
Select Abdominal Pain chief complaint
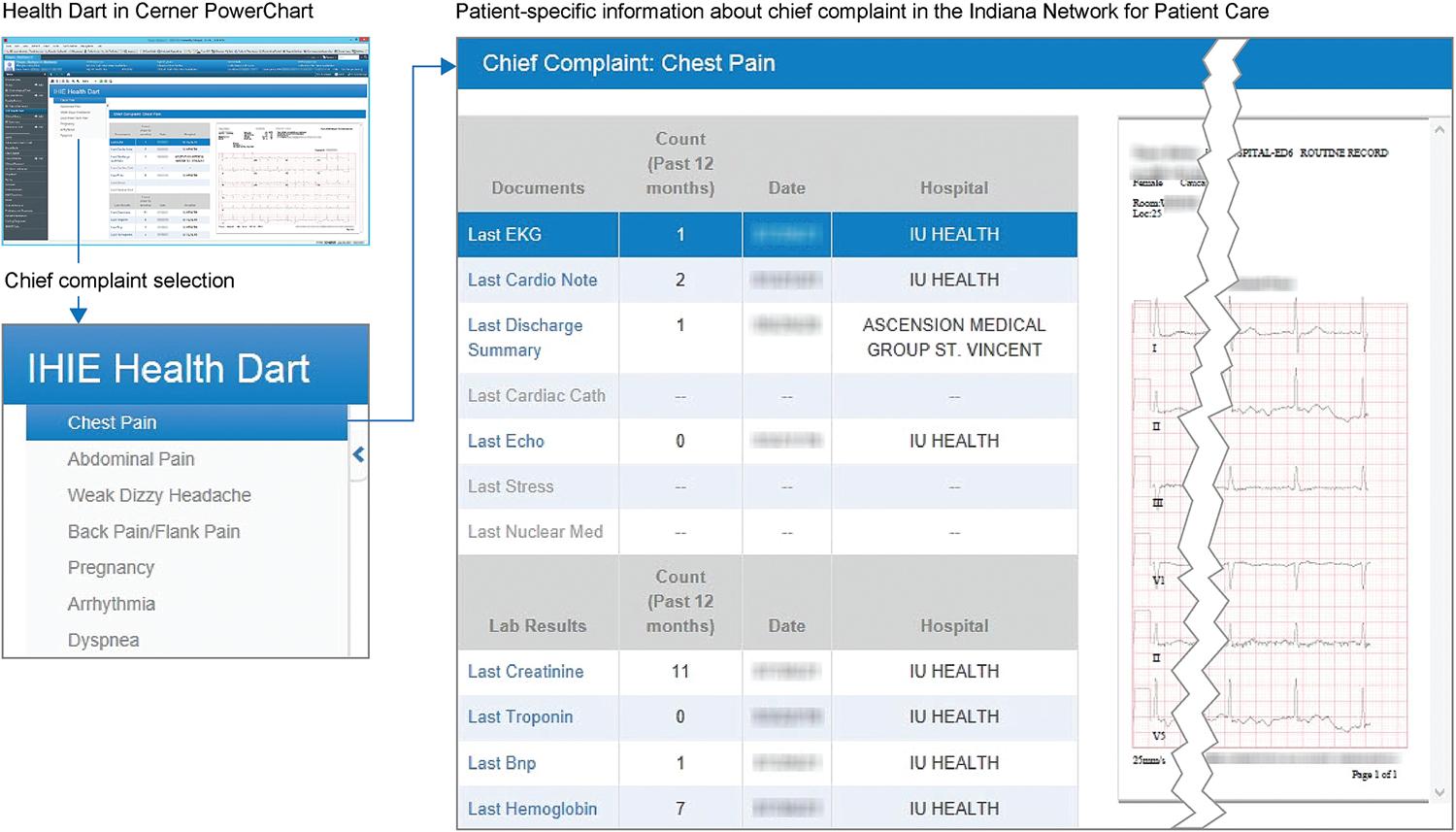[x=131, y=459]
